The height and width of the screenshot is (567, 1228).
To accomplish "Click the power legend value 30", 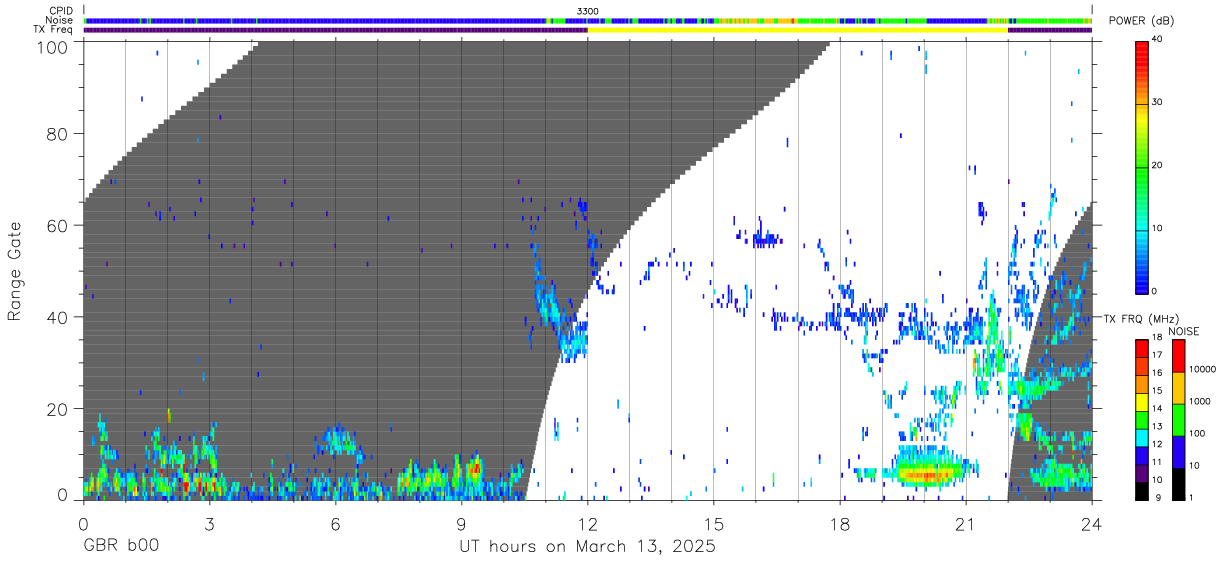I will 1158,102.
